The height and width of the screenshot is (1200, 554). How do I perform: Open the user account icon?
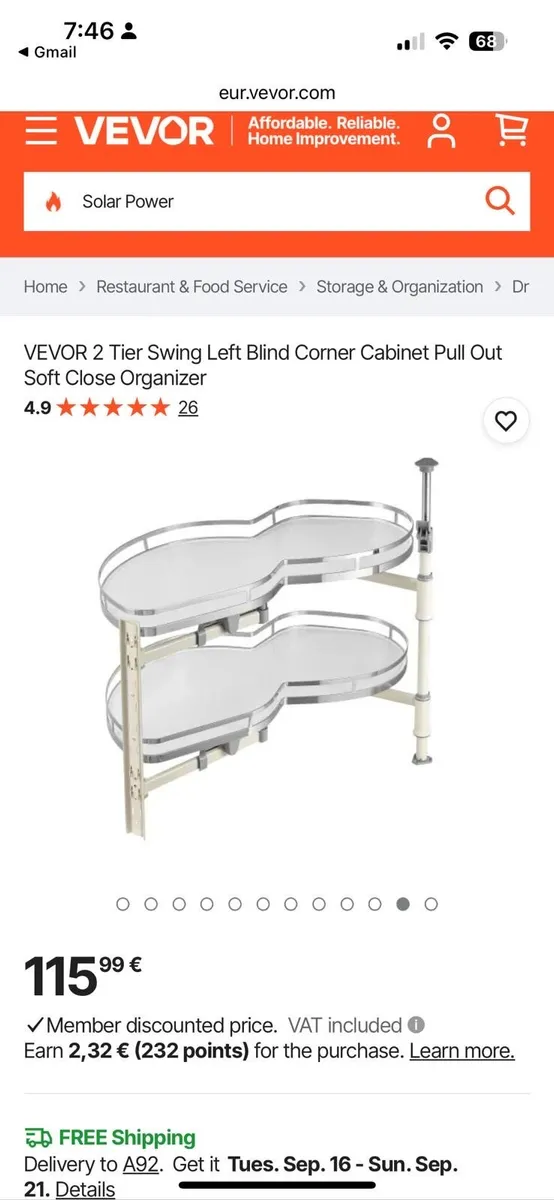click(442, 131)
